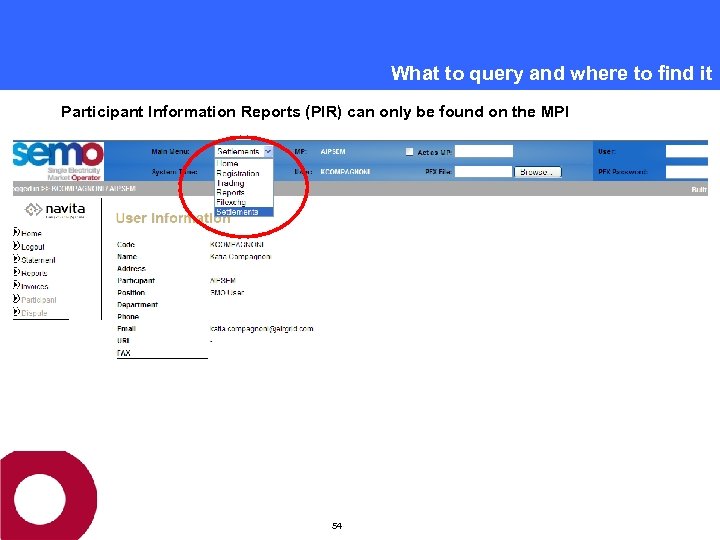Tick the Act as MP checkbox

(x=409, y=152)
